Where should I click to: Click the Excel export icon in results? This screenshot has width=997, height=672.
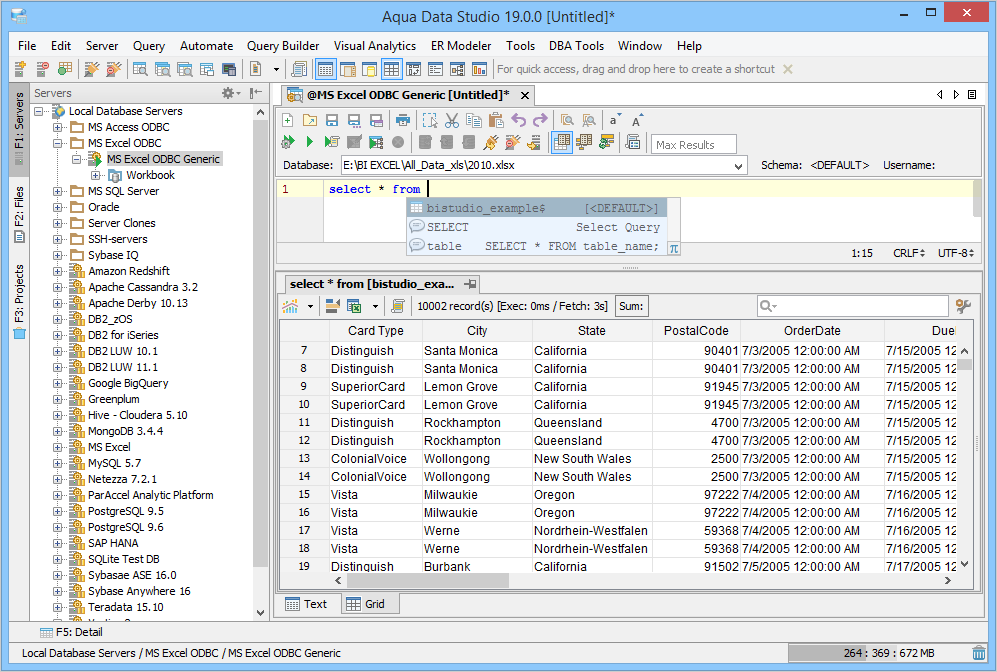coord(354,306)
